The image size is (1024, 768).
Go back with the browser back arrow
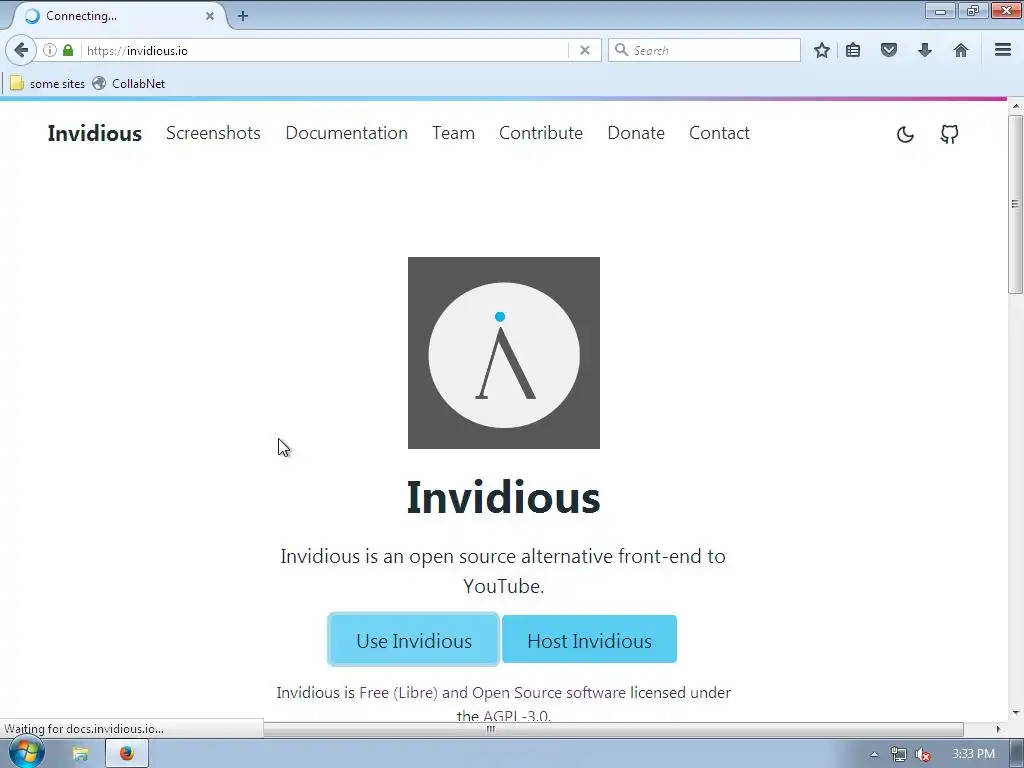(x=21, y=50)
